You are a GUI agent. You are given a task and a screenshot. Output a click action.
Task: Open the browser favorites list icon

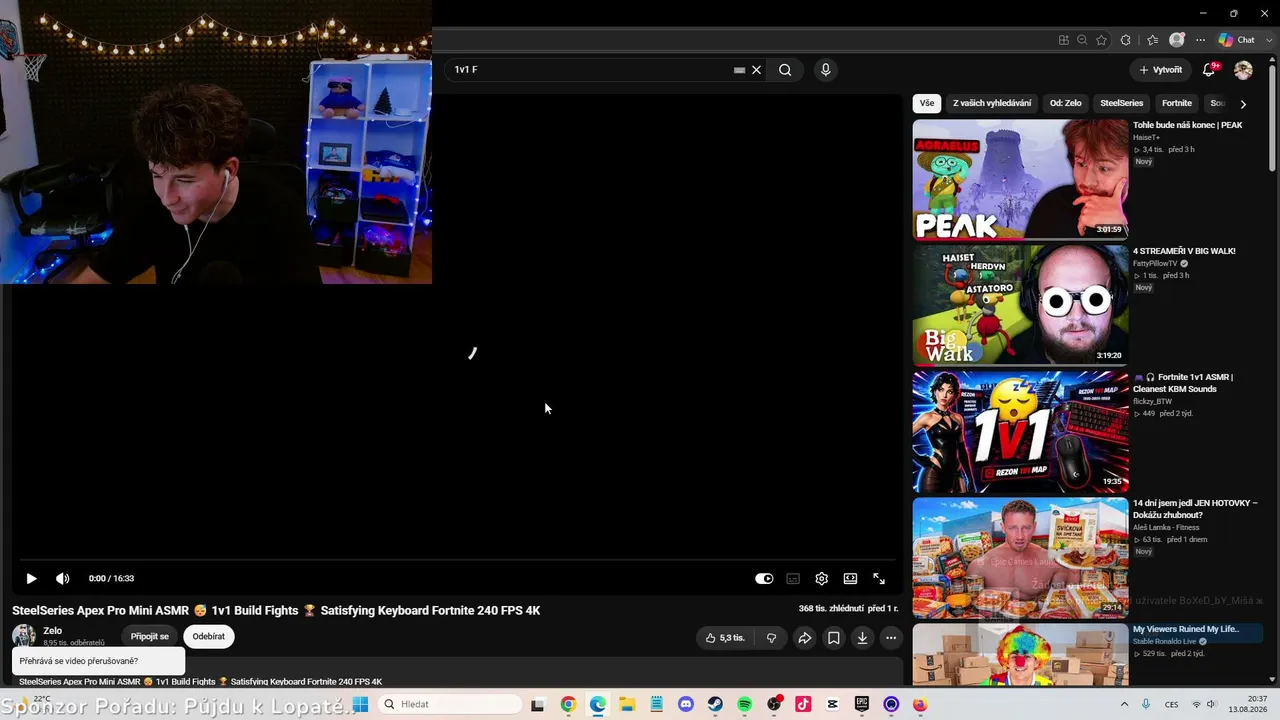[1152, 40]
